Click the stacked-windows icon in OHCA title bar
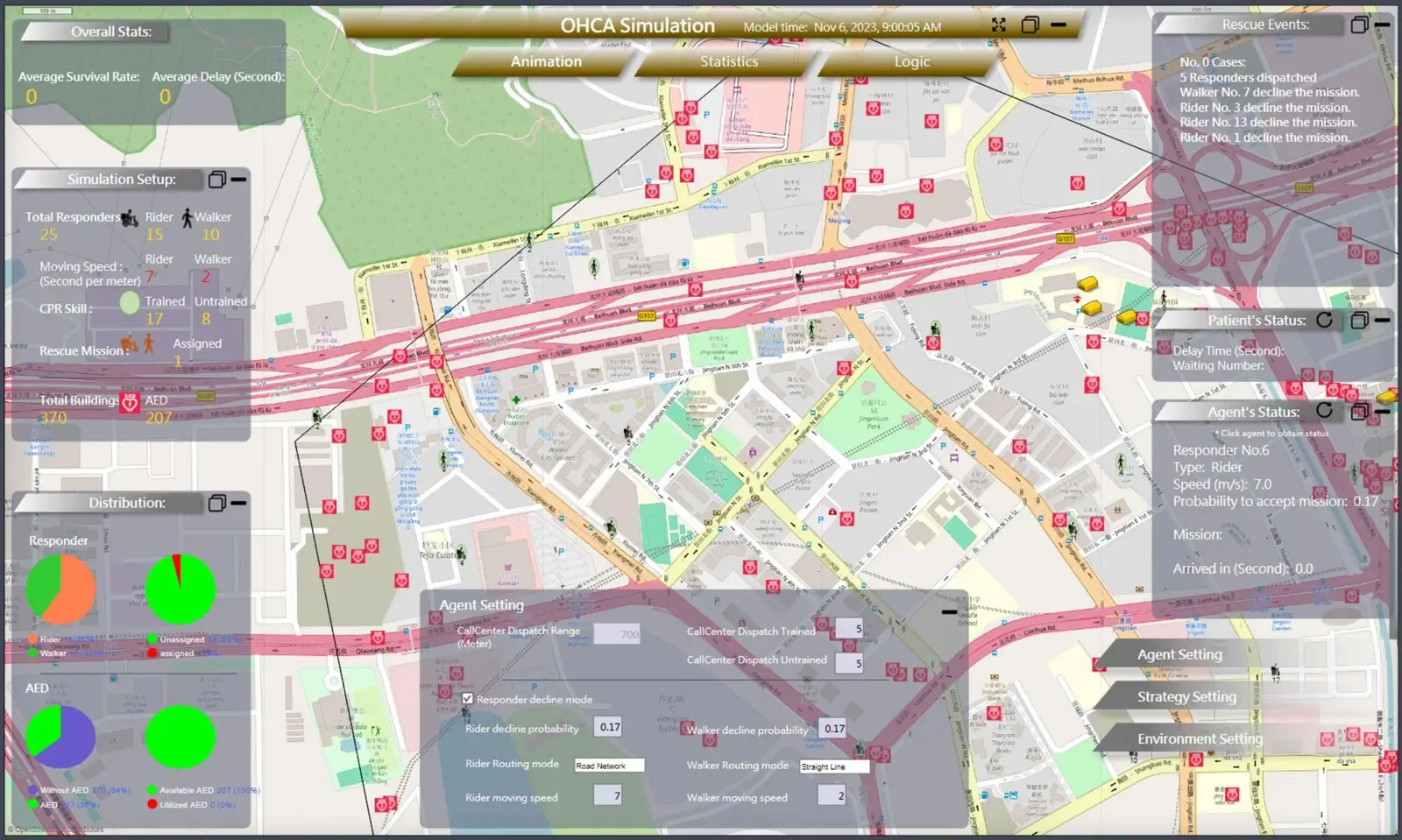 point(1030,25)
